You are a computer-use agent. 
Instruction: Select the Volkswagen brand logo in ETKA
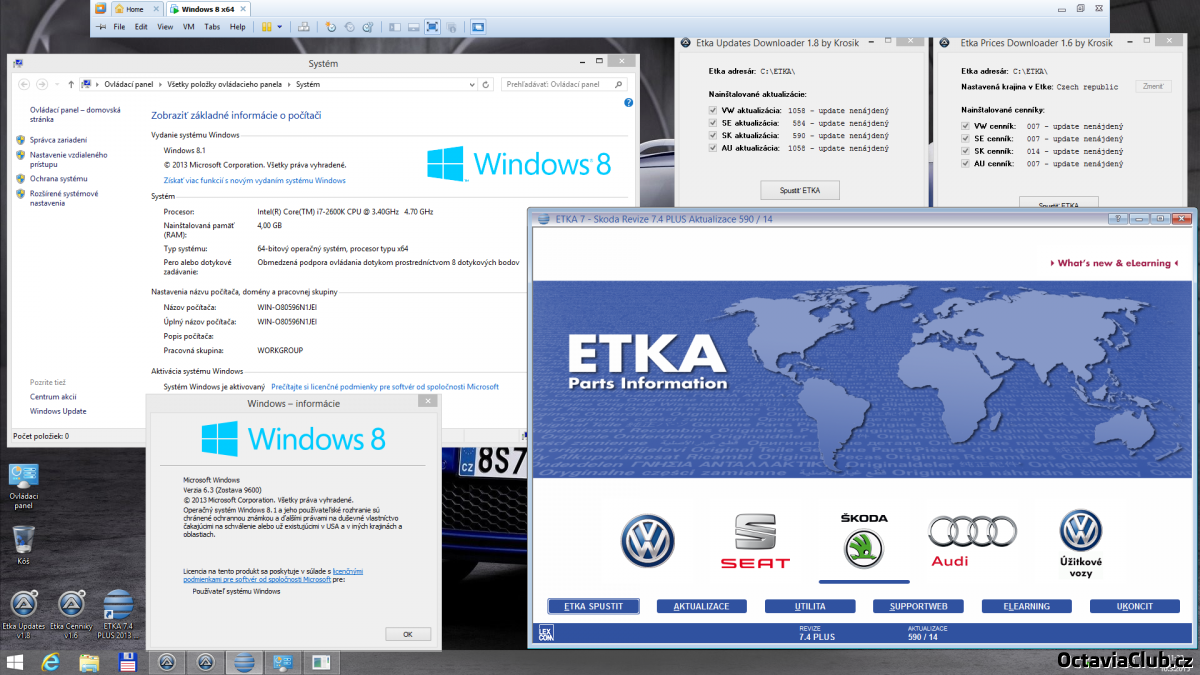pyautogui.click(x=647, y=541)
